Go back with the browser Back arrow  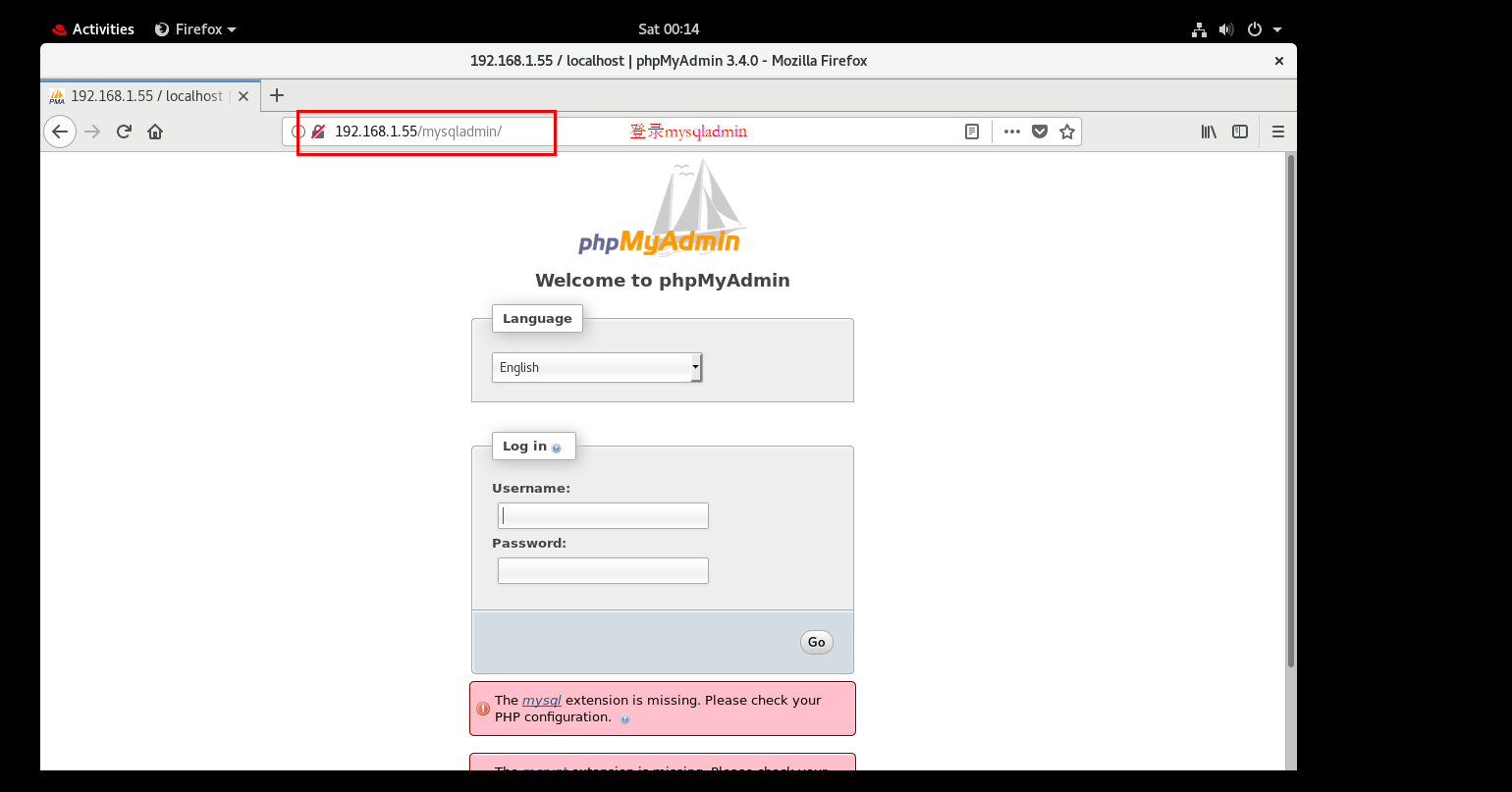point(60,132)
